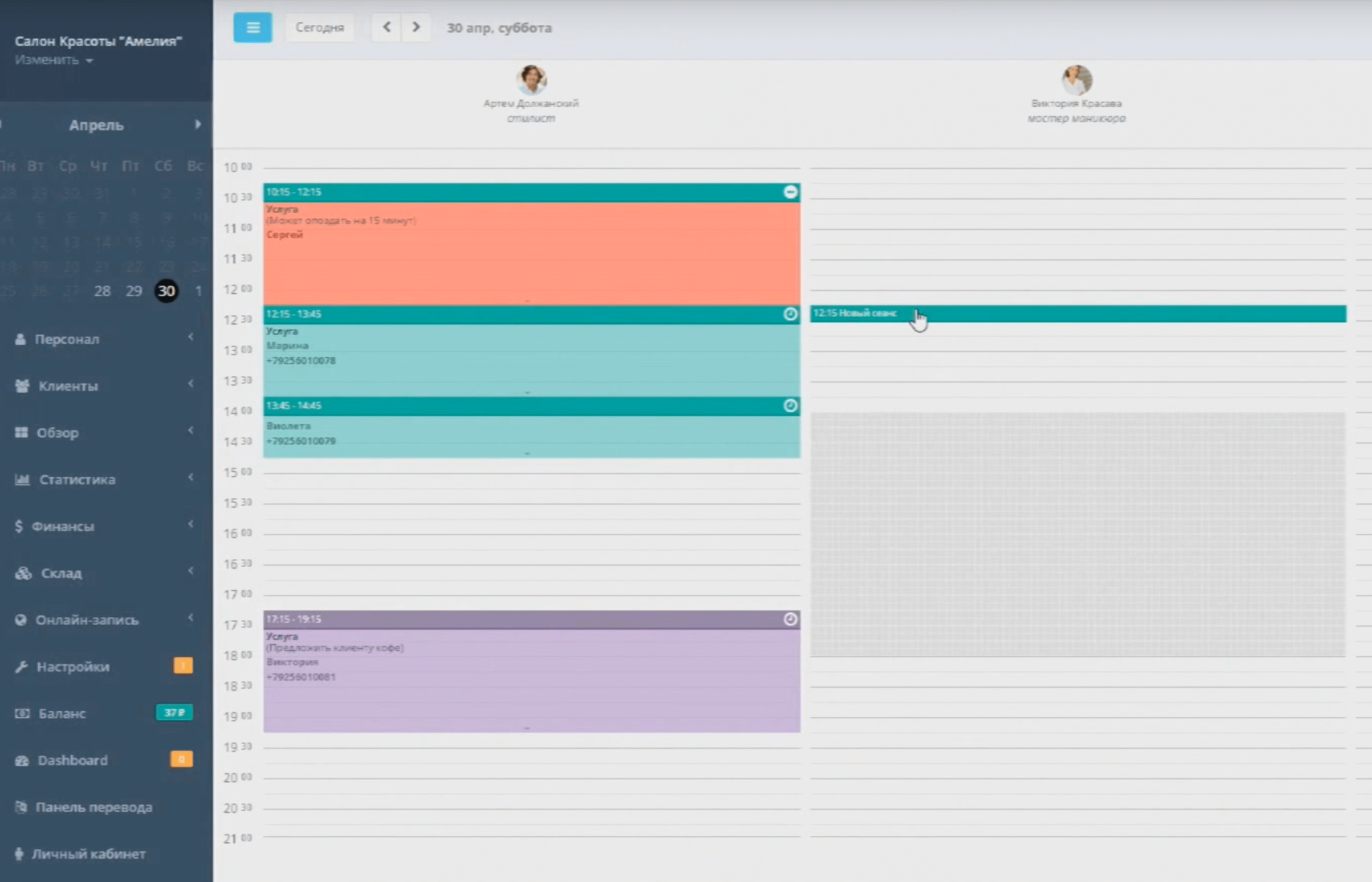Click the Настройки wrench icon

(21, 667)
